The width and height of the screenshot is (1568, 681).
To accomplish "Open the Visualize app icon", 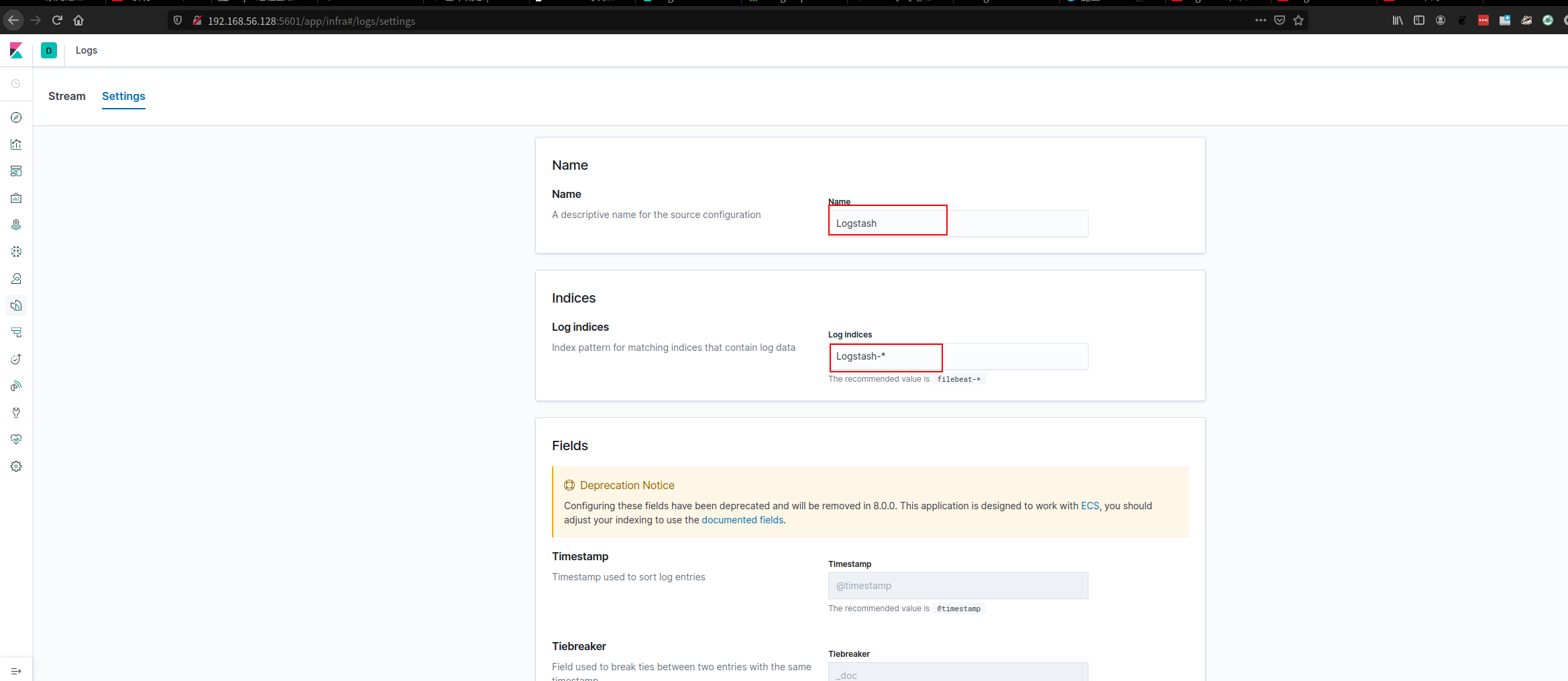I will [x=16, y=144].
